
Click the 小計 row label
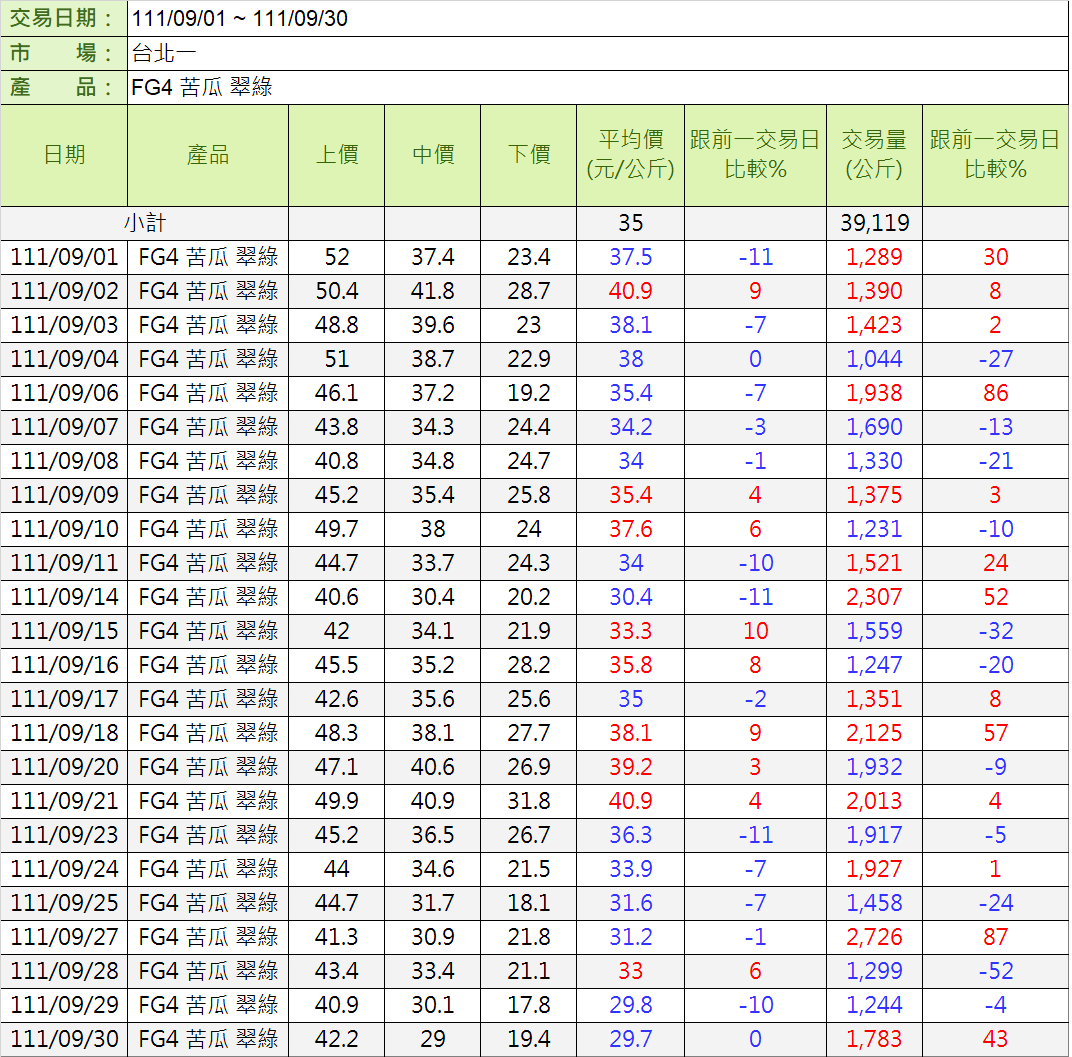tap(144, 223)
